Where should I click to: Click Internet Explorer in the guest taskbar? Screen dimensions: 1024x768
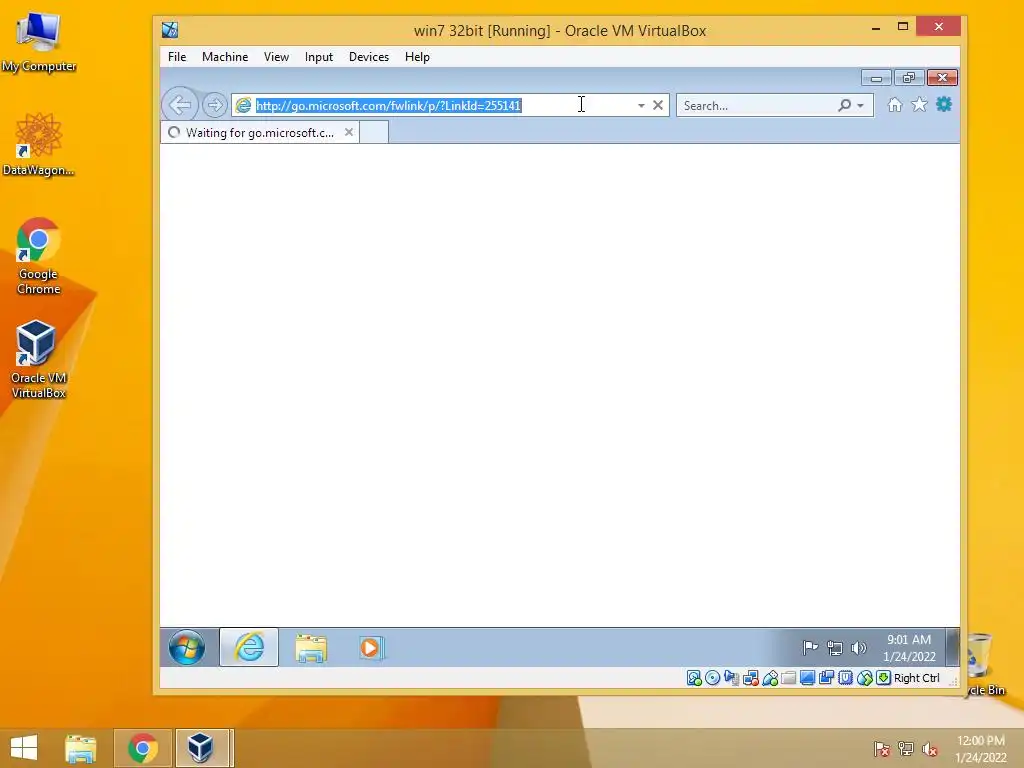click(x=249, y=647)
